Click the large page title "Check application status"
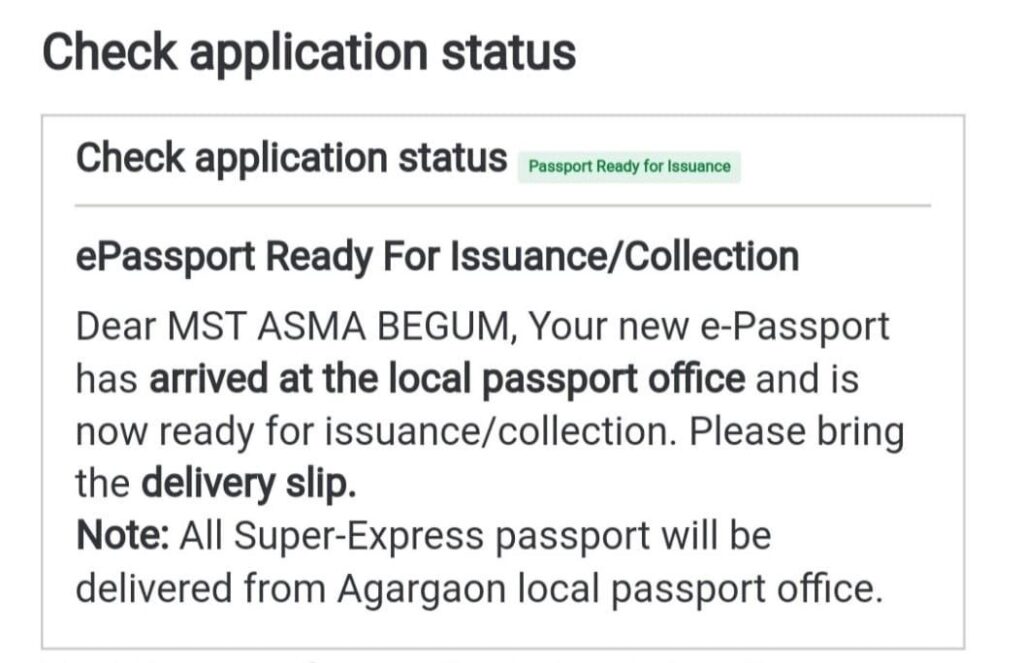 (x=309, y=51)
